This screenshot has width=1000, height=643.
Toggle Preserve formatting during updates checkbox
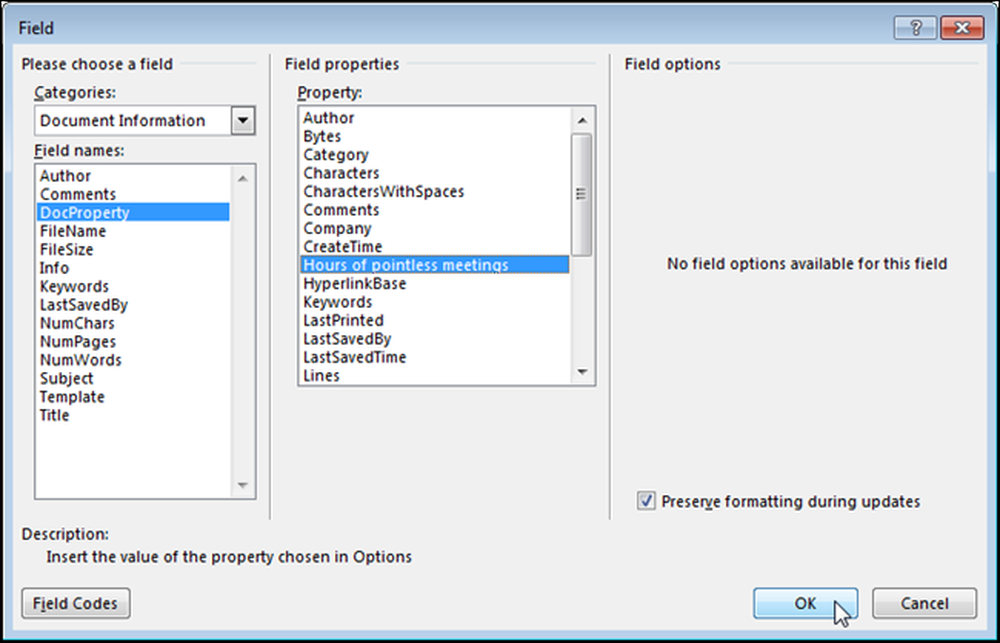tap(646, 501)
